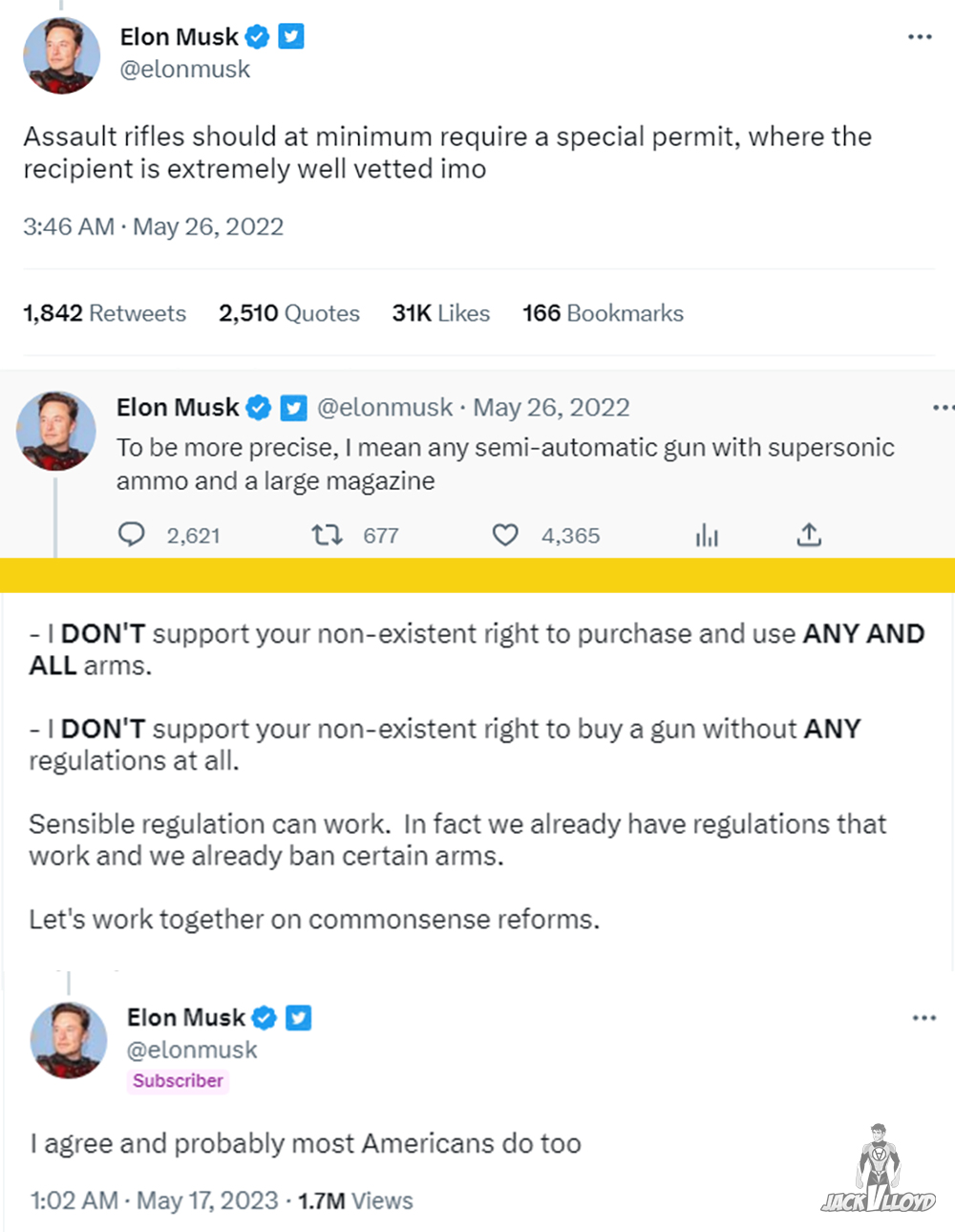Click verified badge on bottom tweet
Image resolution: width=955 pixels, height=1232 pixels.
point(265,1018)
